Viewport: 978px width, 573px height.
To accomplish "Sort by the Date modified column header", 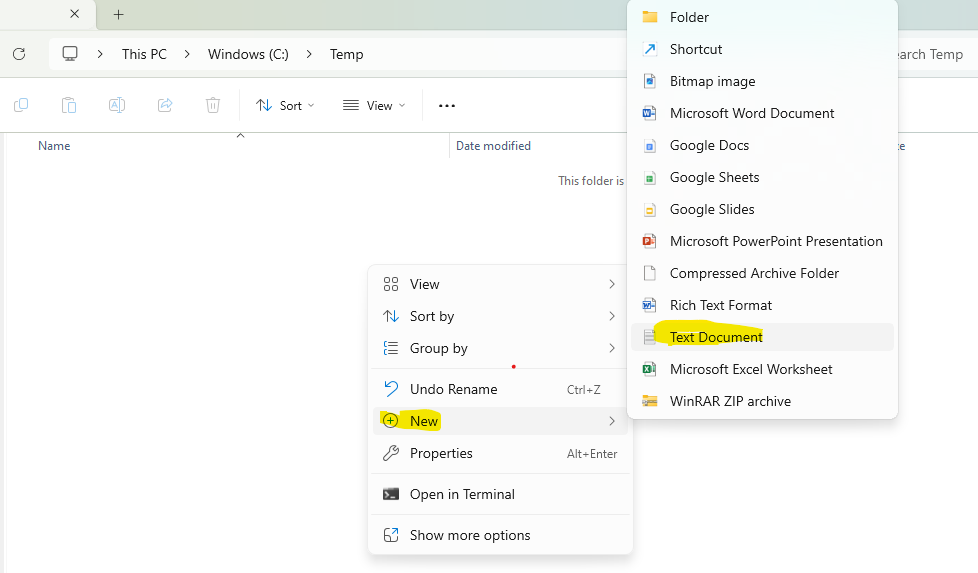I will click(493, 146).
